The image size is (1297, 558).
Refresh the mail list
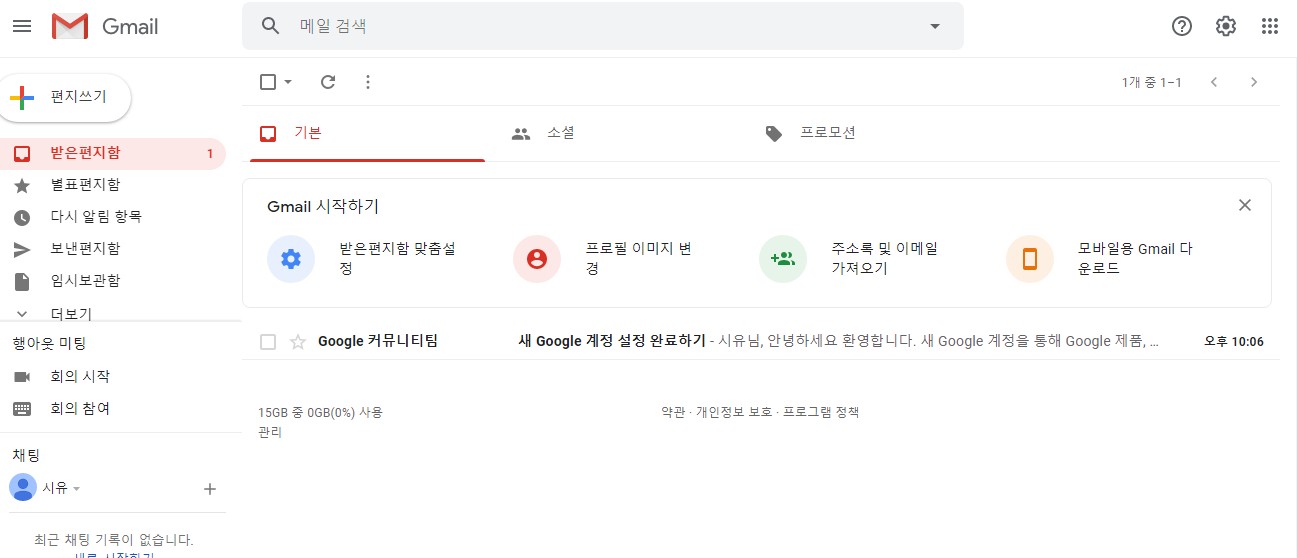point(328,82)
